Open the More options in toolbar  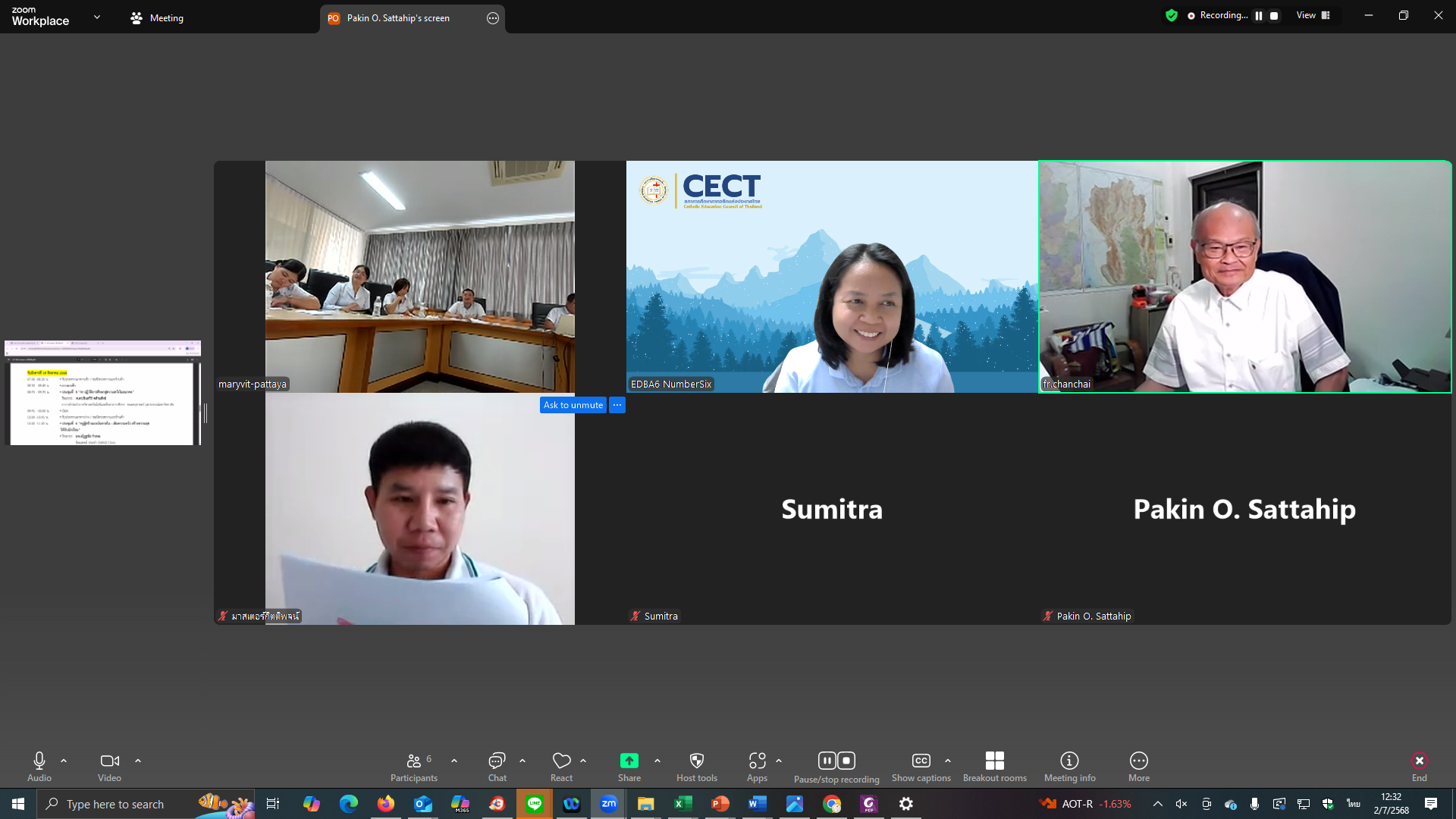1138,766
